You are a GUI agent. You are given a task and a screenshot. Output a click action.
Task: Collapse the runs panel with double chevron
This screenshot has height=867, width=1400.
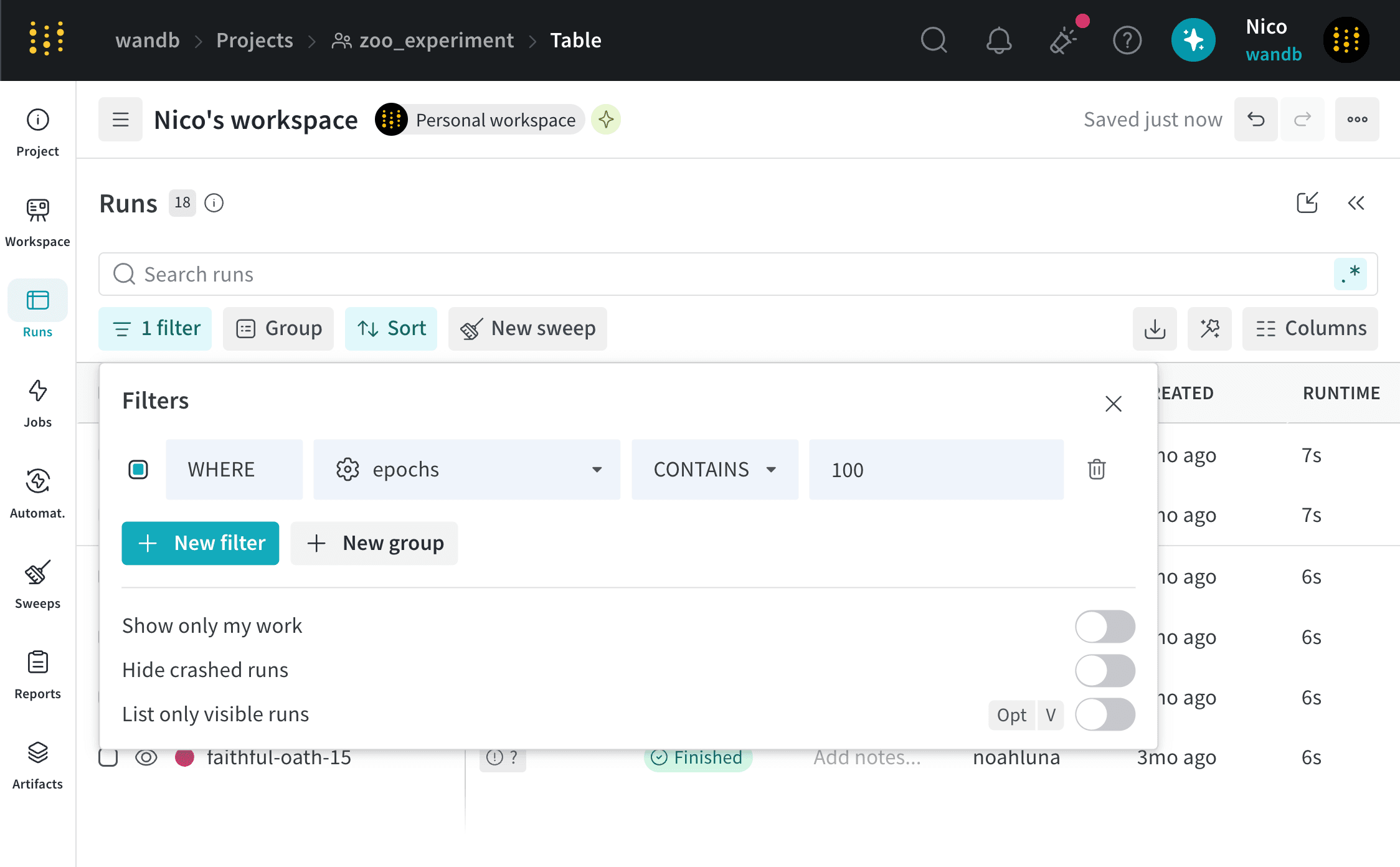[1356, 203]
